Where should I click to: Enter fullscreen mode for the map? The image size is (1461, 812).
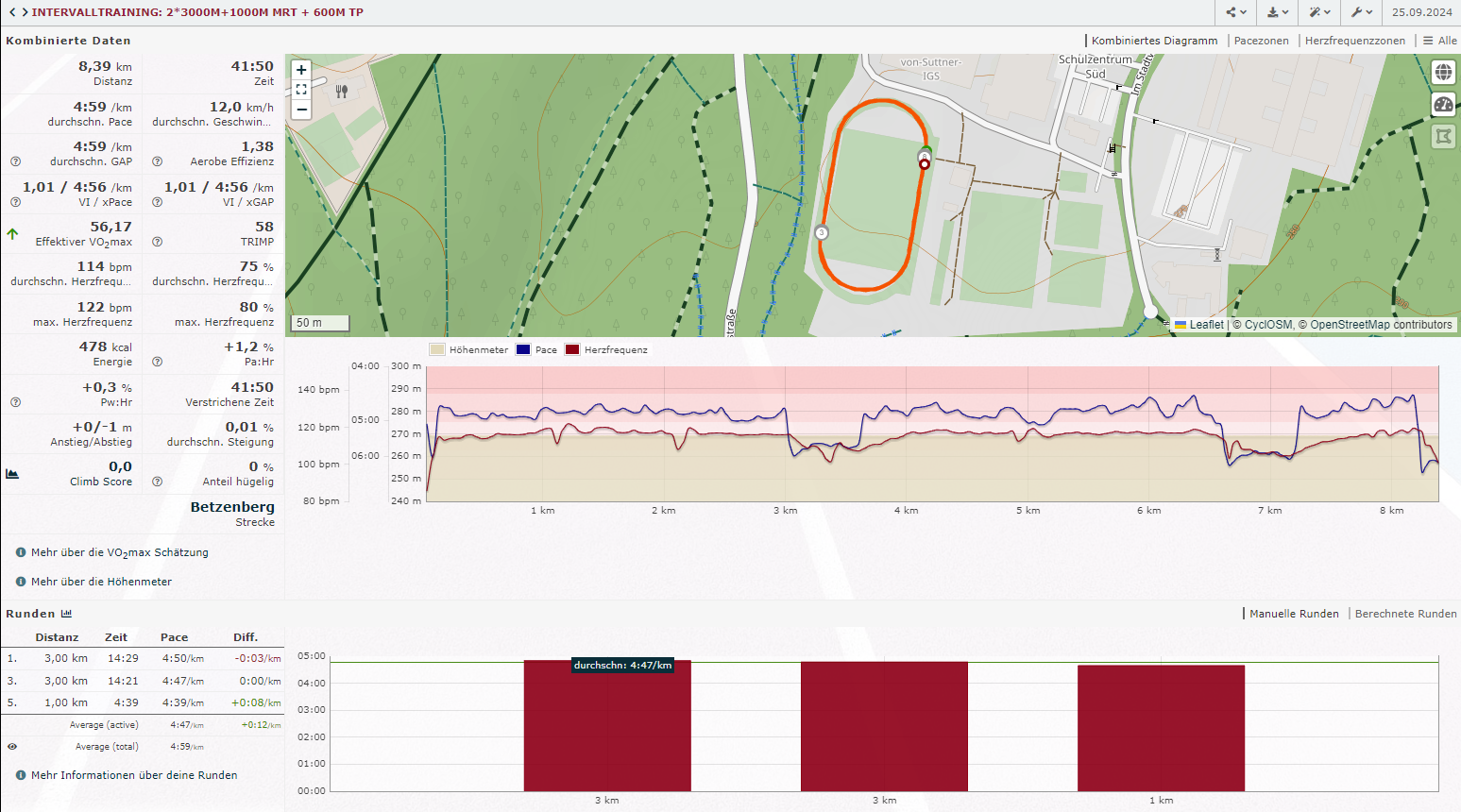coord(301,90)
